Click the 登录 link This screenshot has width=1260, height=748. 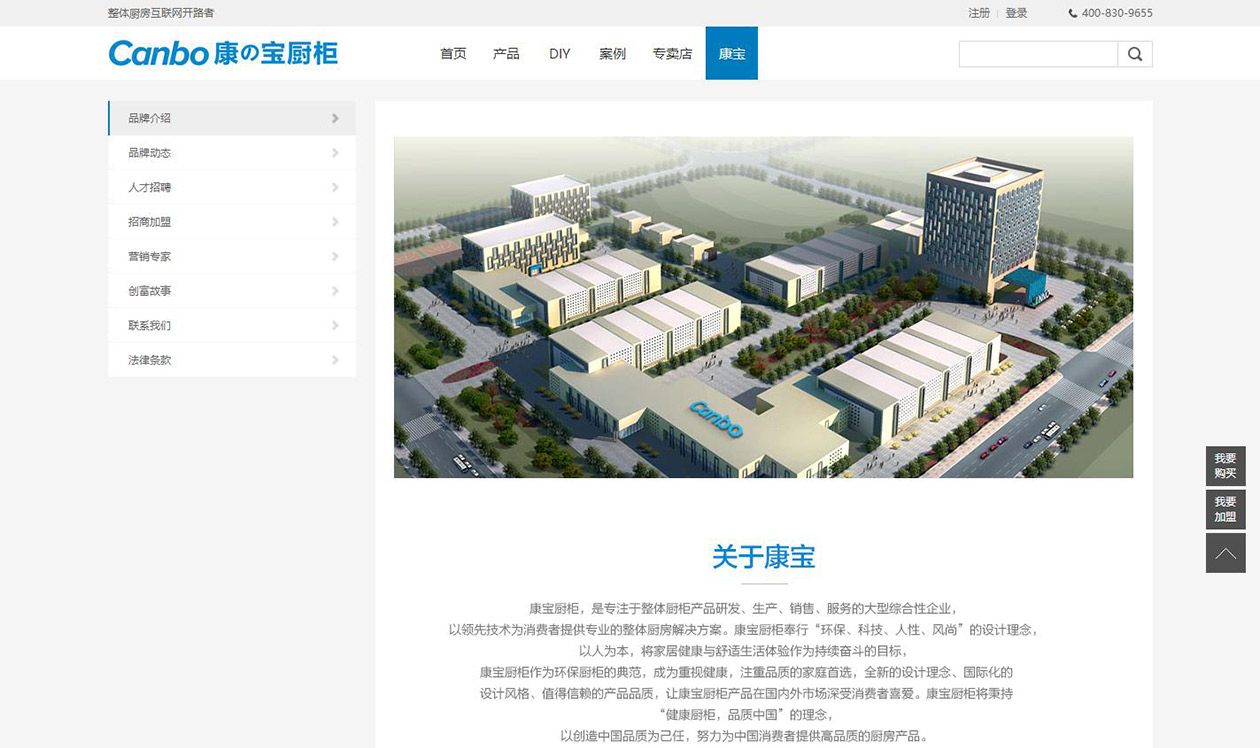[x=1016, y=13]
